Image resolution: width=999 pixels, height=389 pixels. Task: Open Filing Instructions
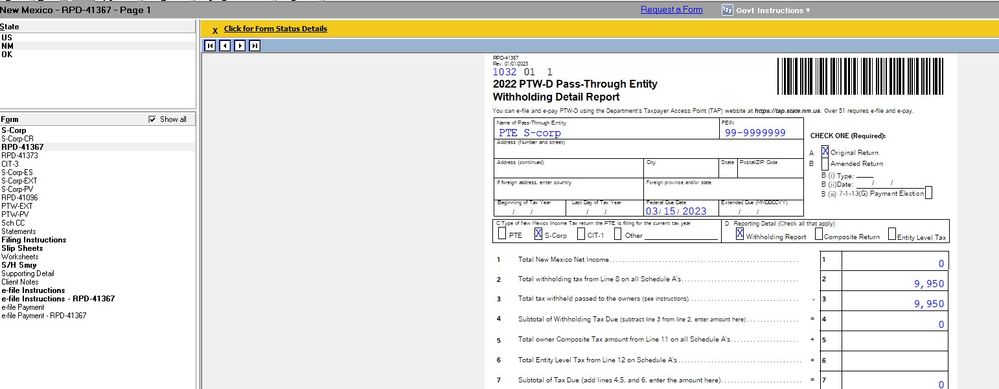[x=97, y=240]
